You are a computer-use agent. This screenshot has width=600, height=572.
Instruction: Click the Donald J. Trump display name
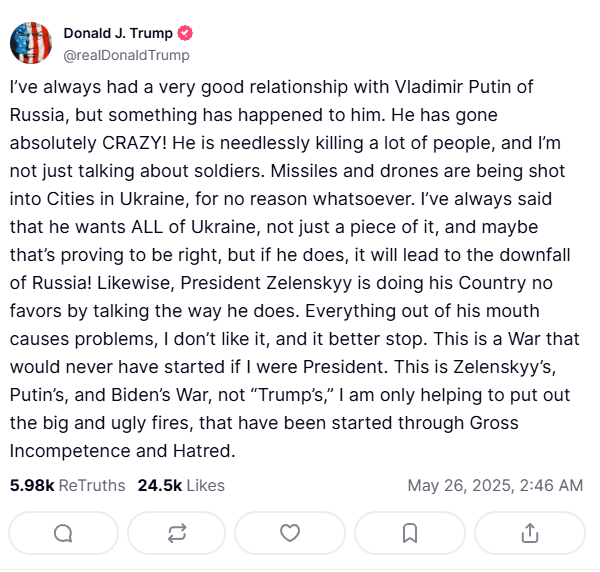[118, 33]
